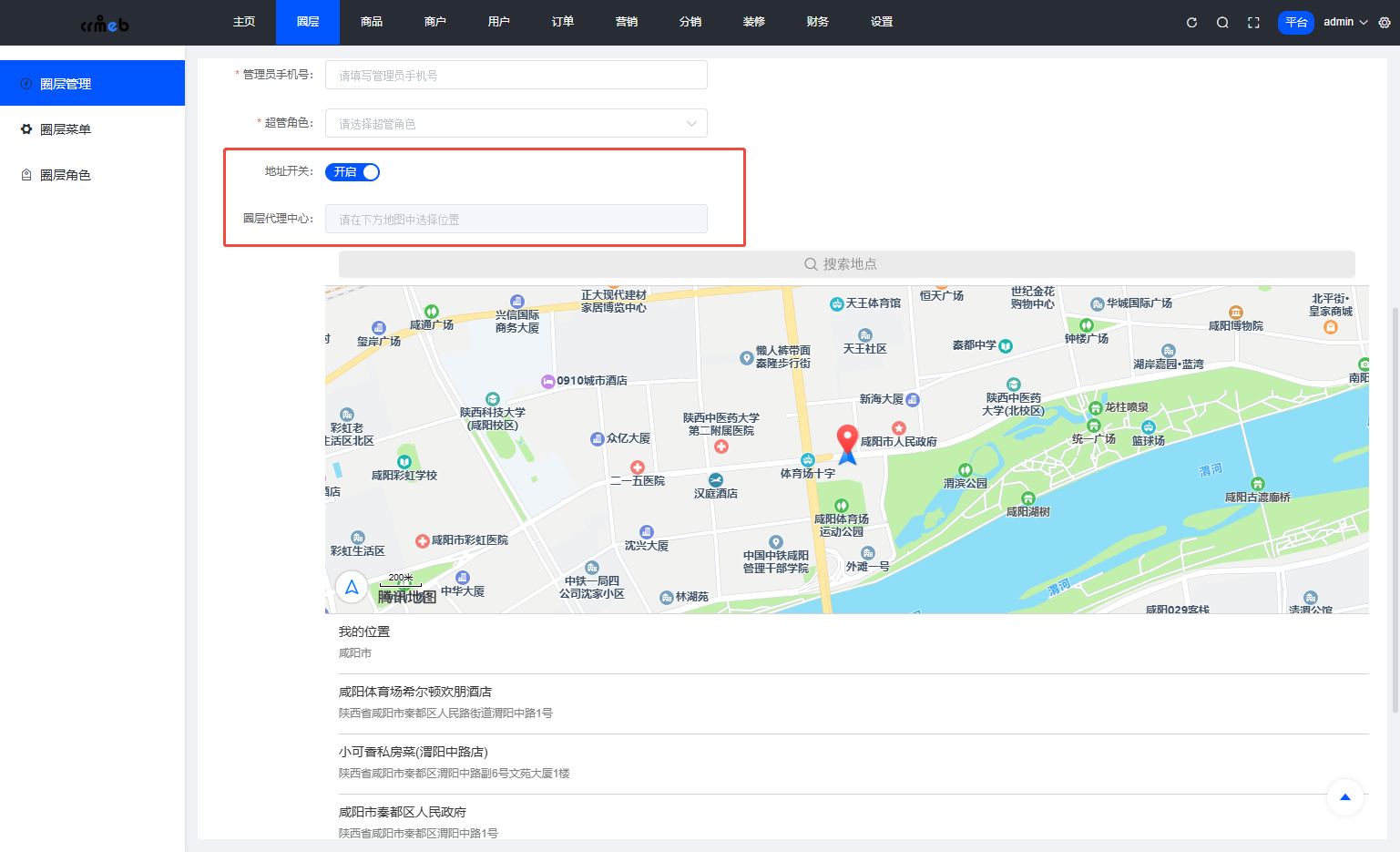Click the 管理员手机号 input field

(x=516, y=75)
